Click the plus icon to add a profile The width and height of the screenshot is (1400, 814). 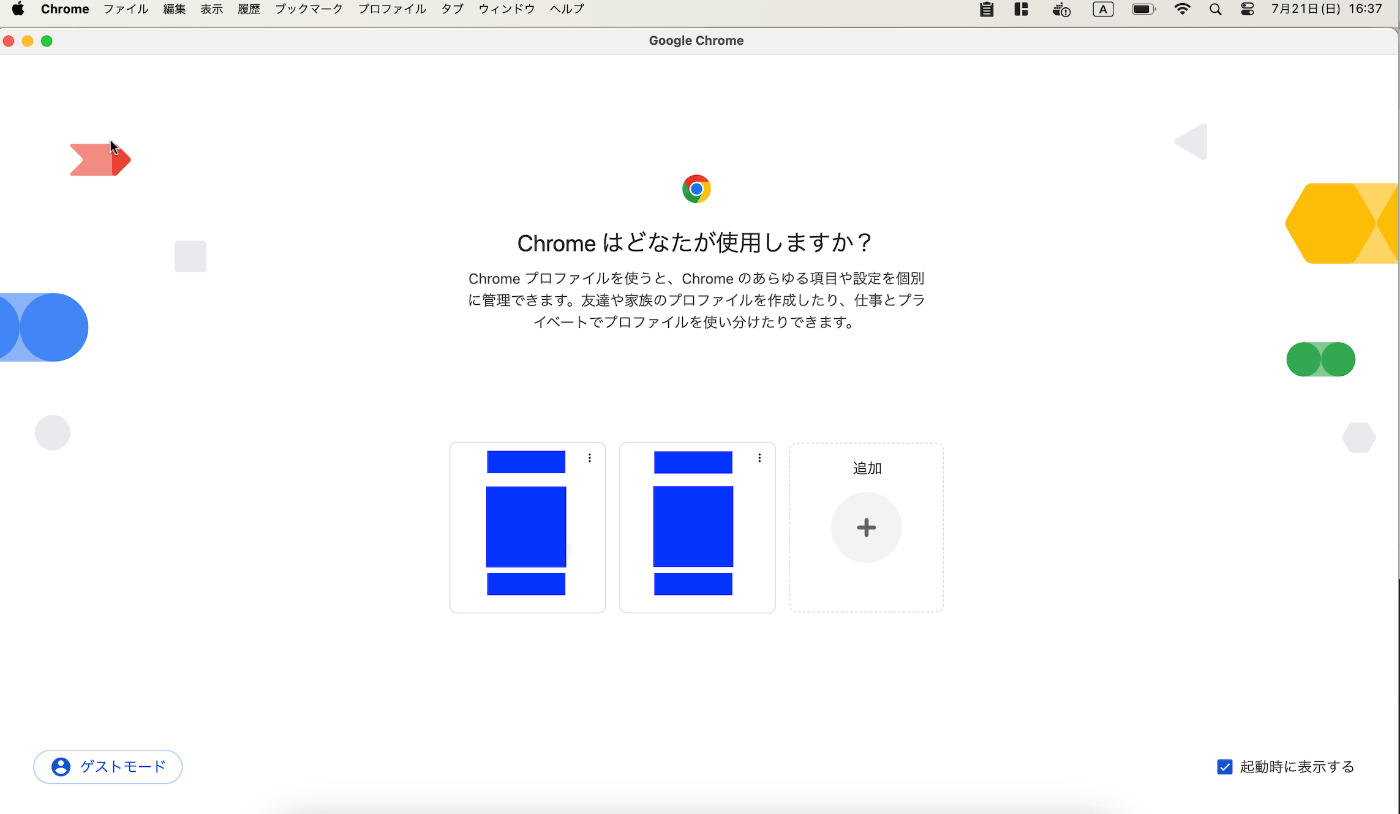pos(867,528)
